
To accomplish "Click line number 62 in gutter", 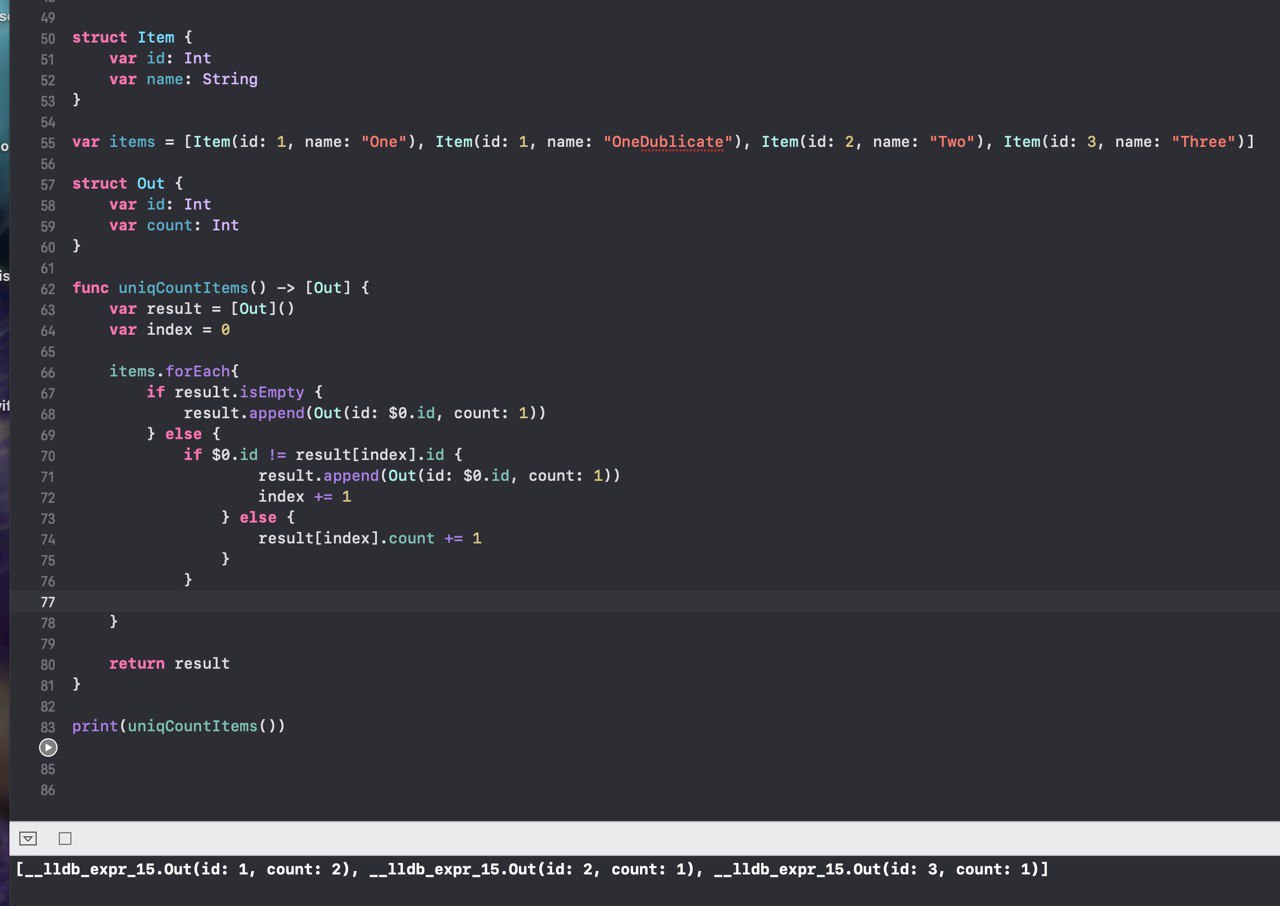I will [48, 288].
